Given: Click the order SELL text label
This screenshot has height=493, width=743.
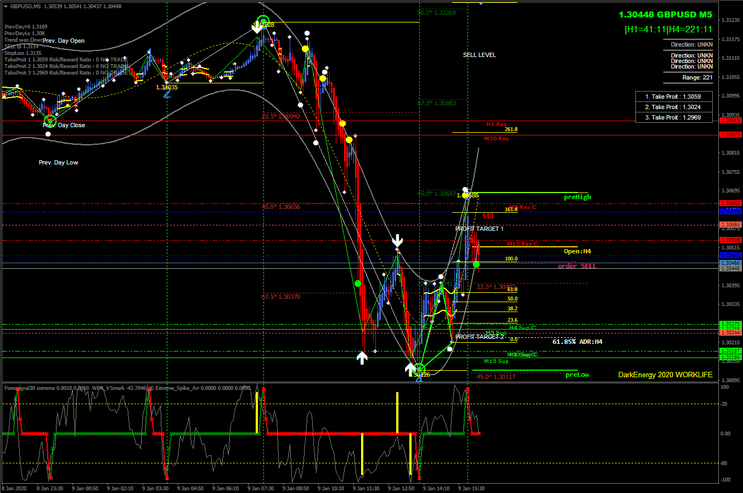Looking at the screenshot, I should click(576, 267).
